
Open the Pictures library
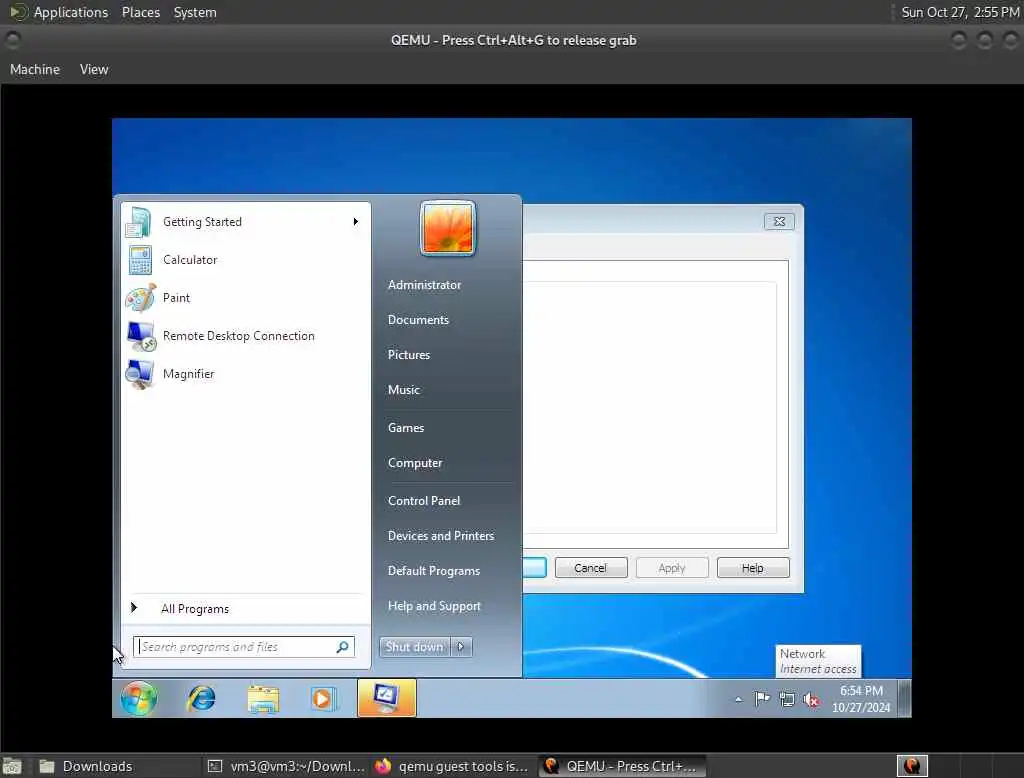409,355
